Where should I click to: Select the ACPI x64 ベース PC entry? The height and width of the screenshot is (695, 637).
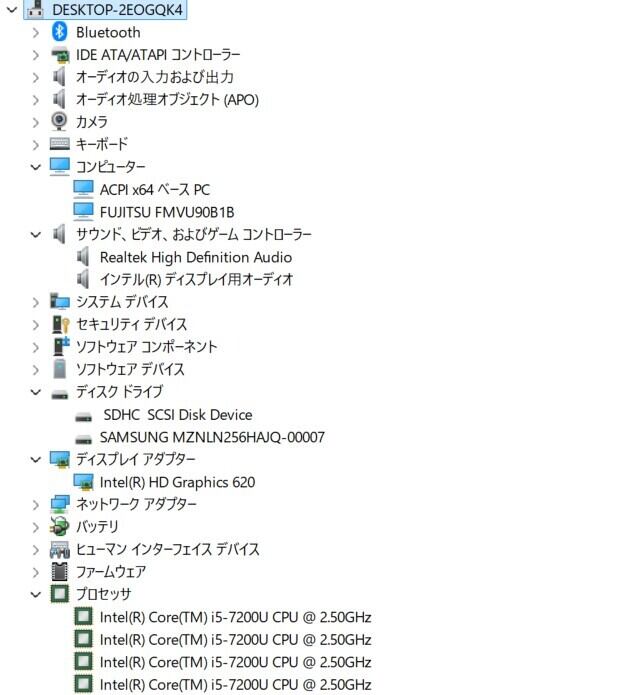155,190
